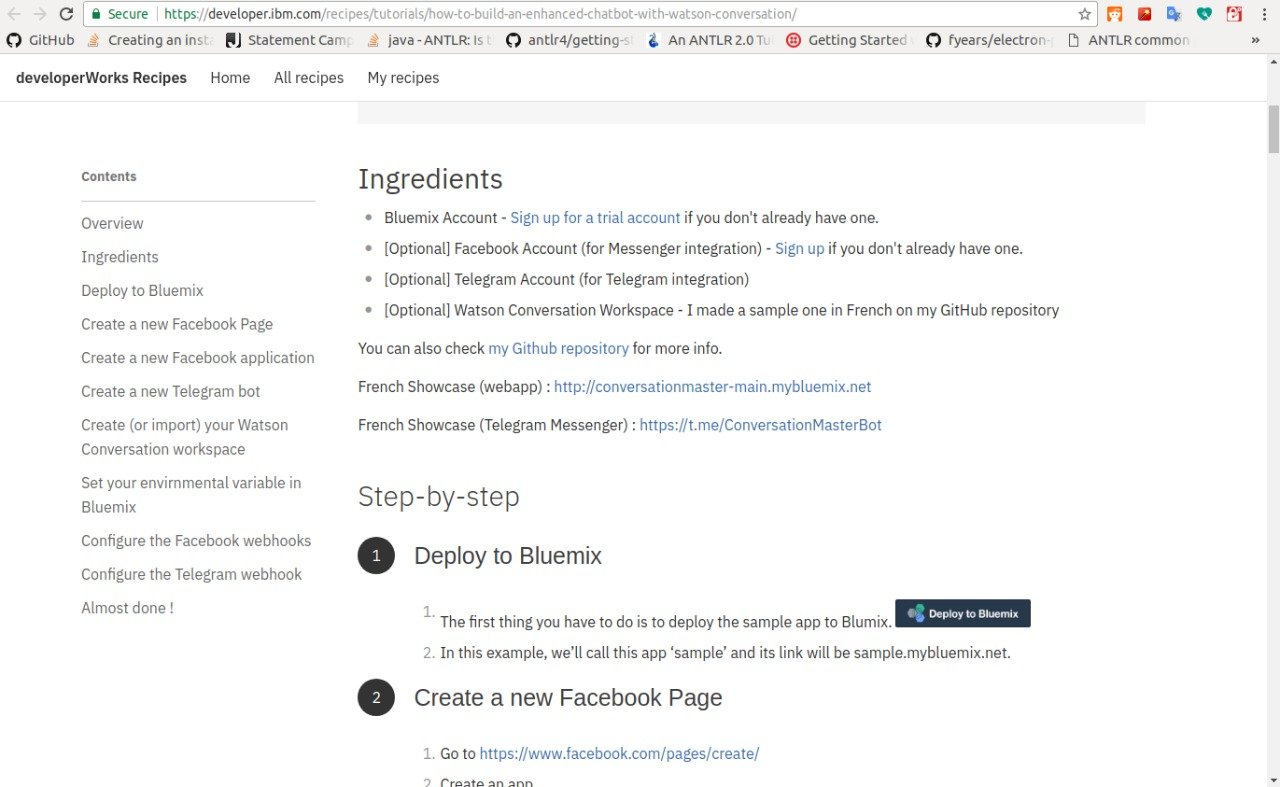Click the Facebook 'Sign up' link
This screenshot has height=787, width=1280.
coord(799,249)
